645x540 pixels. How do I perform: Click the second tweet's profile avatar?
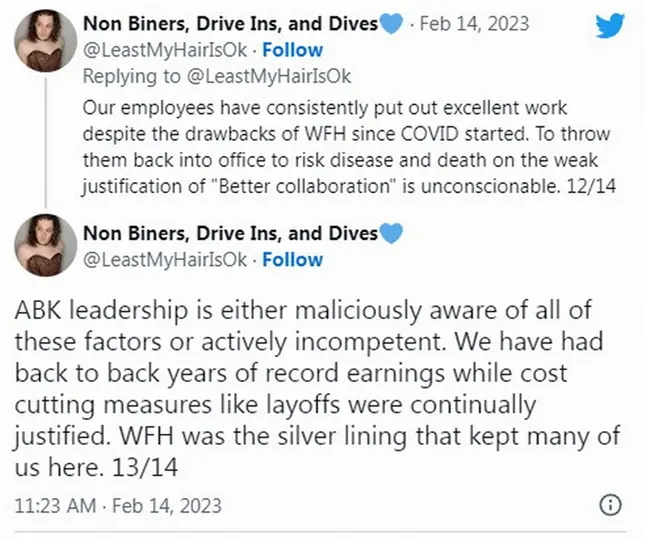pyautogui.click(x=42, y=250)
